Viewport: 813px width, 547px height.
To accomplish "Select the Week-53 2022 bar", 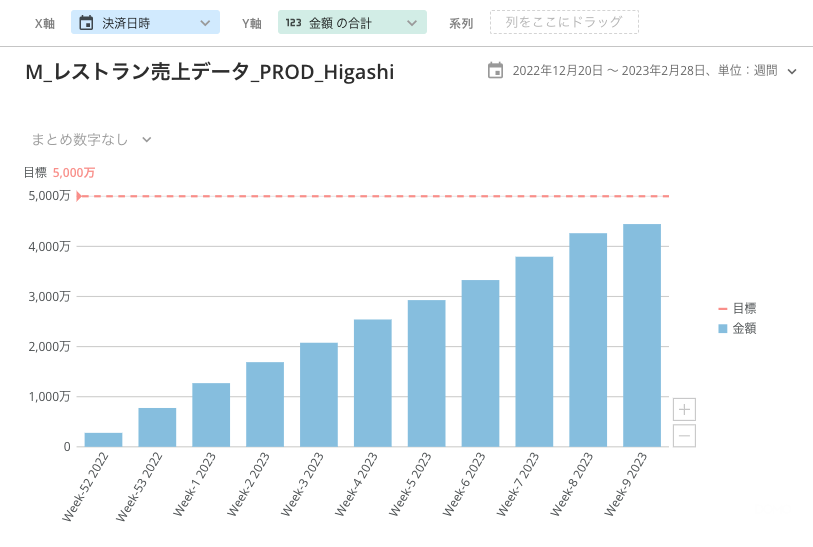I will (157, 427).
